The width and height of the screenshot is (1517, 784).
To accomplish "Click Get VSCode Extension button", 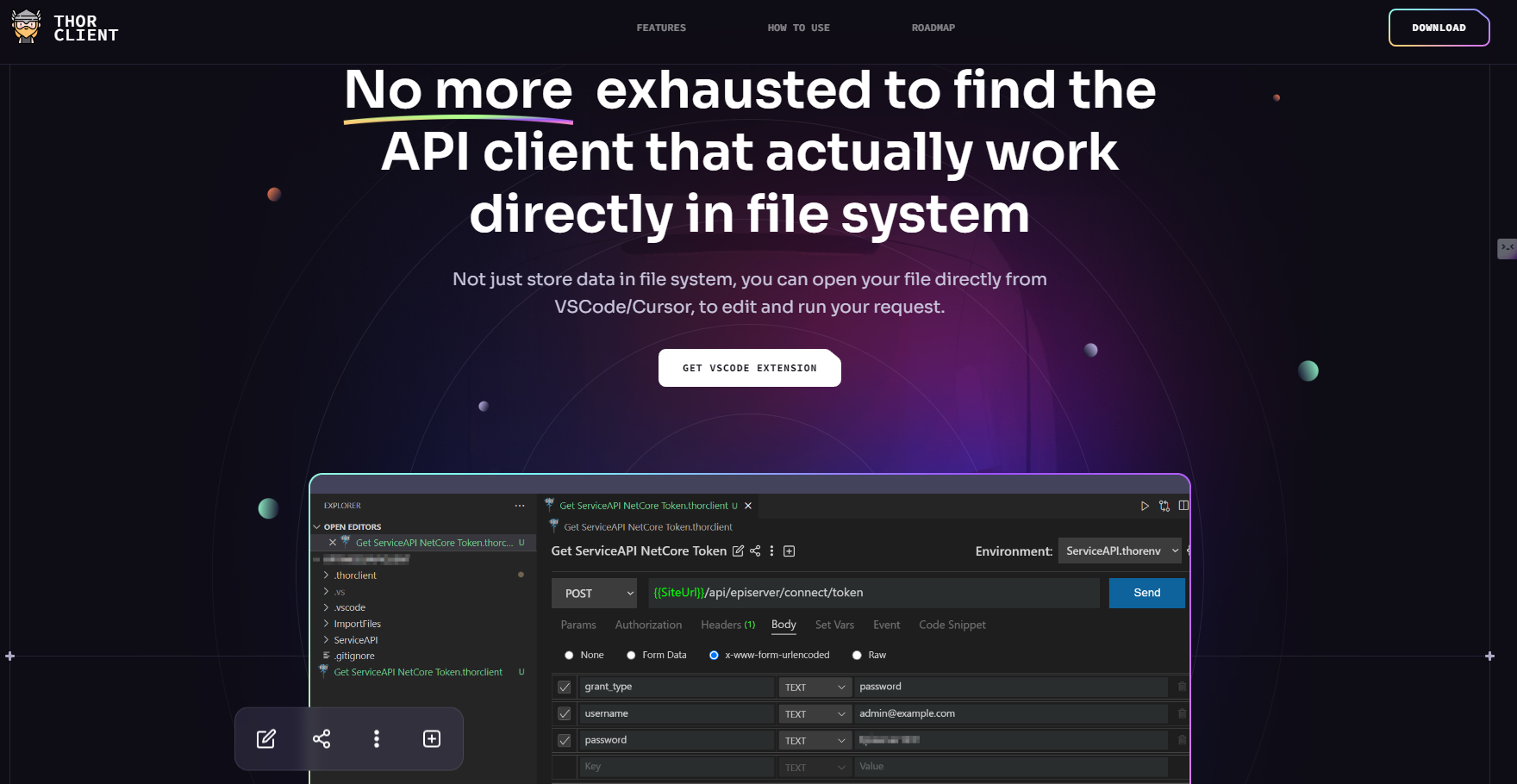I will [x=750, y=368].
